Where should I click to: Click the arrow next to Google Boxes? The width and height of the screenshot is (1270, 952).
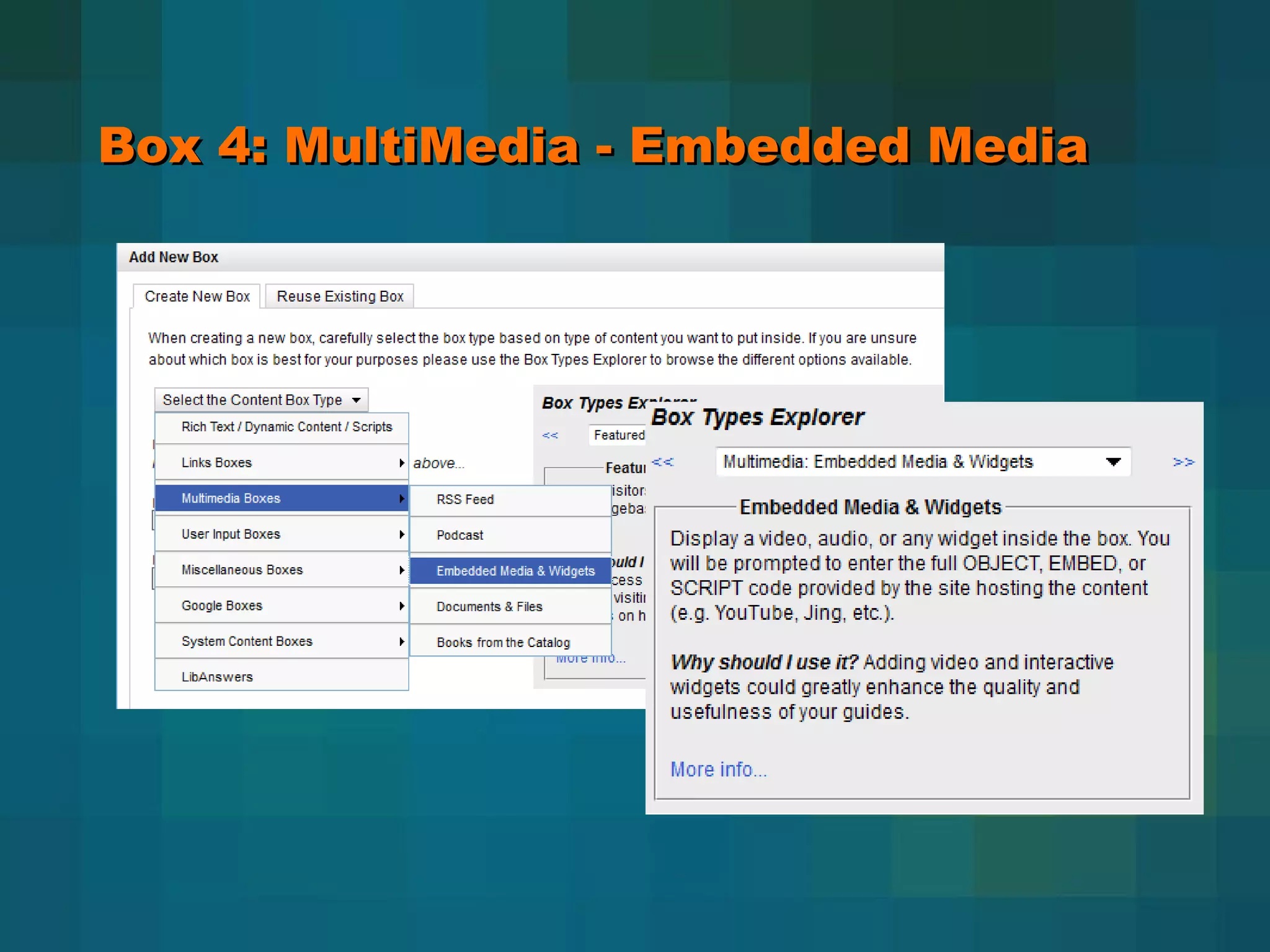[x=401, y=606]
